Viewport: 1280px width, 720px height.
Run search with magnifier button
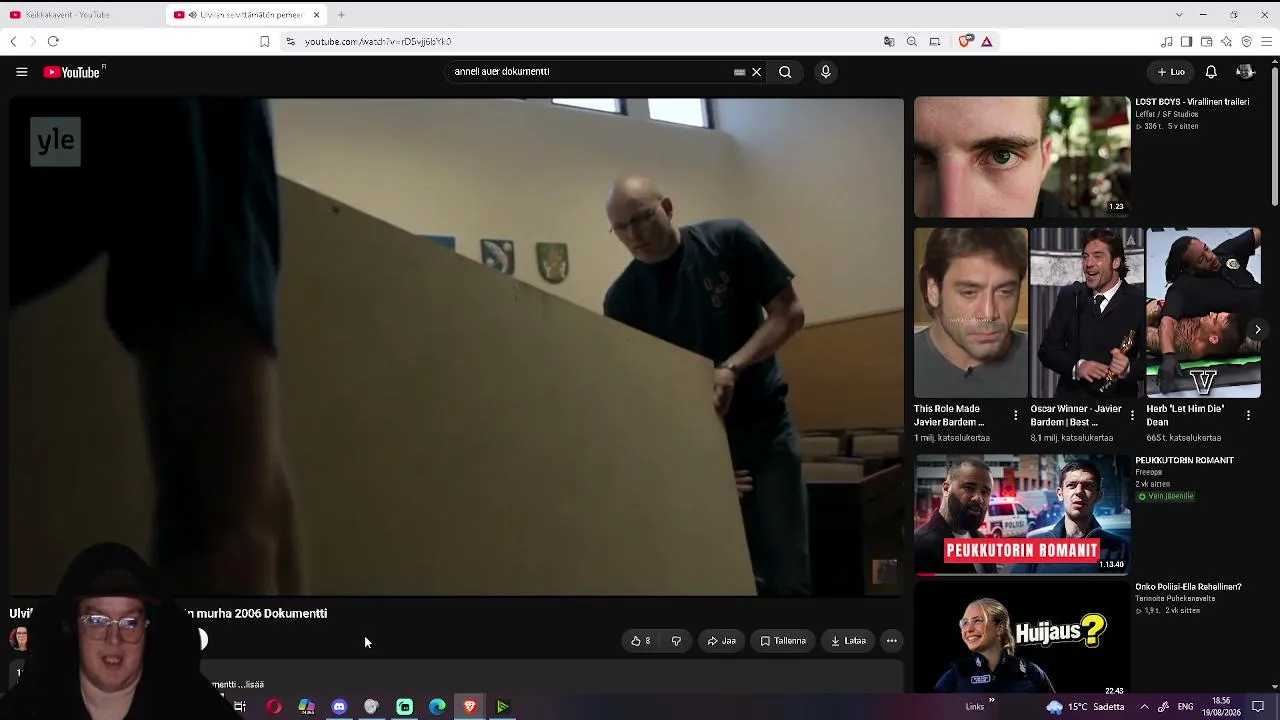[x=785, y=72]
